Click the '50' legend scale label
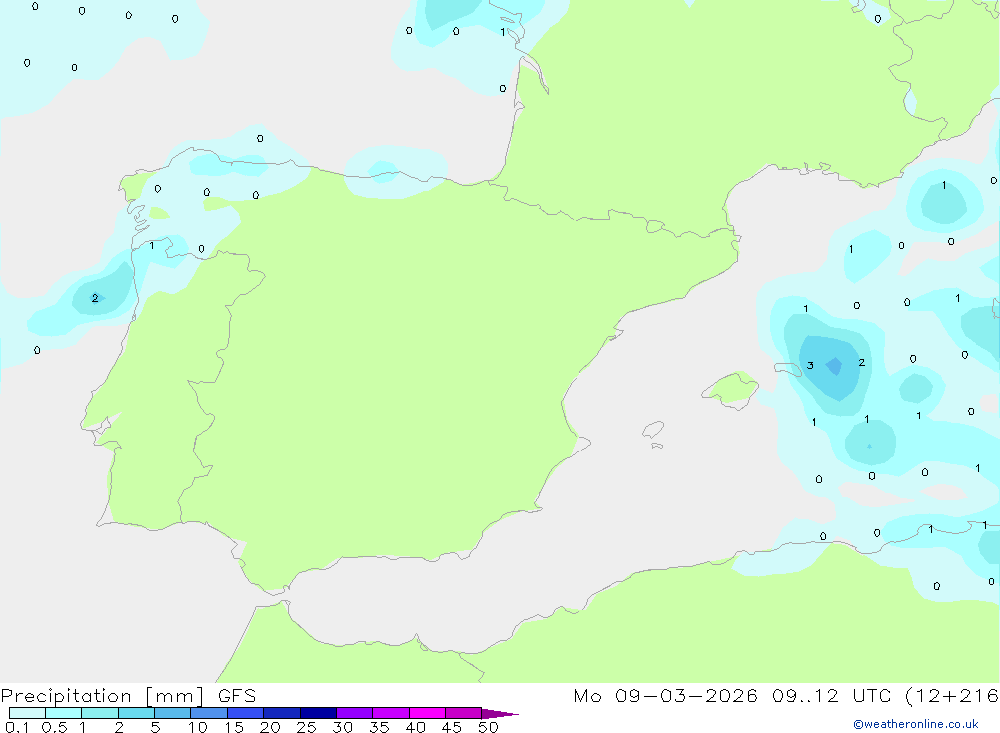 tap(489, 727)
